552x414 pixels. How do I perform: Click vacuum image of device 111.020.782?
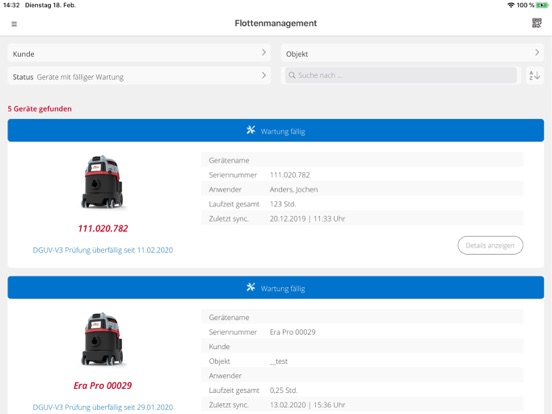102,182
